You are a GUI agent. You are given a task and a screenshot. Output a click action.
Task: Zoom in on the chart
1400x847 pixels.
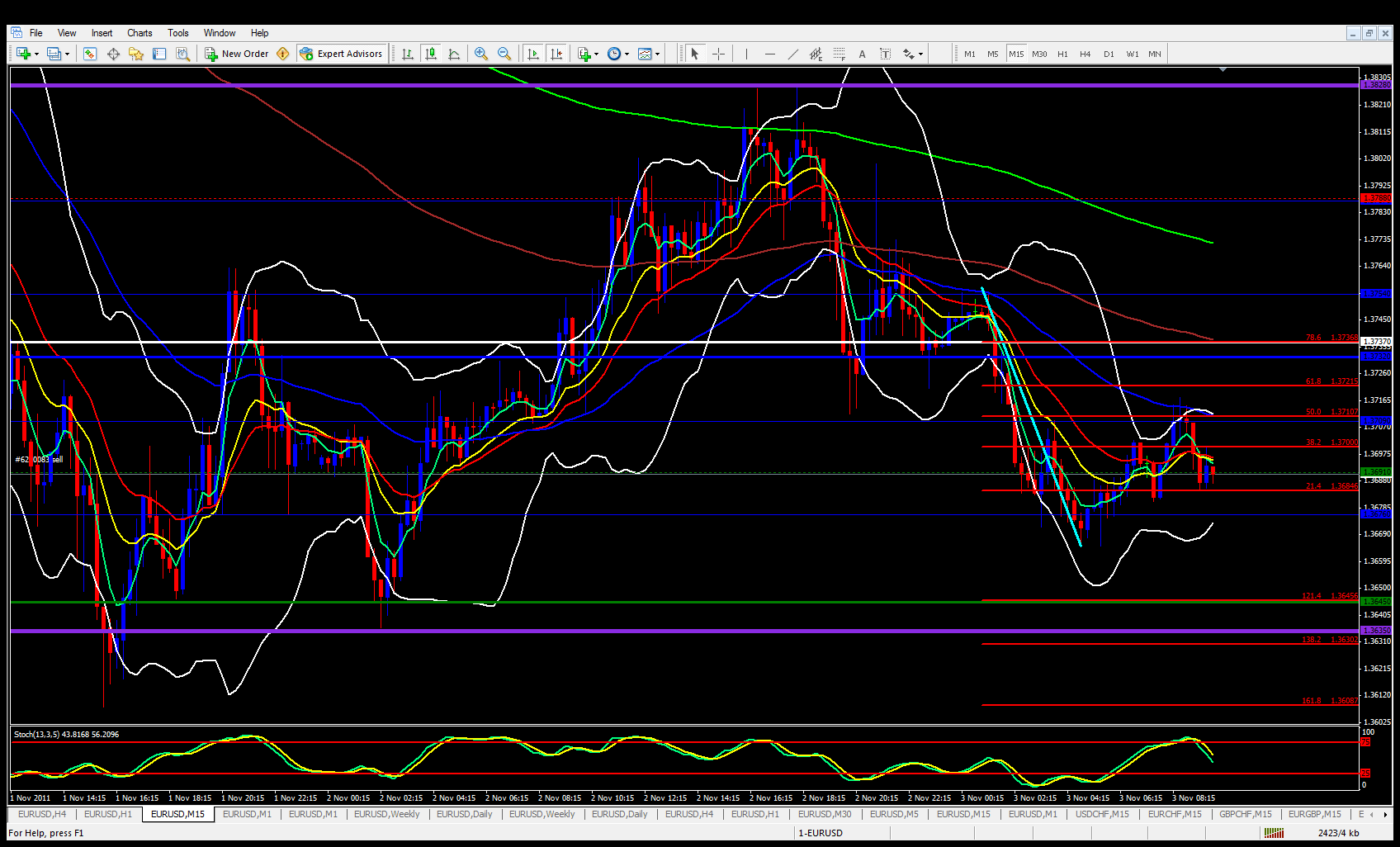(x=481, y=54)
